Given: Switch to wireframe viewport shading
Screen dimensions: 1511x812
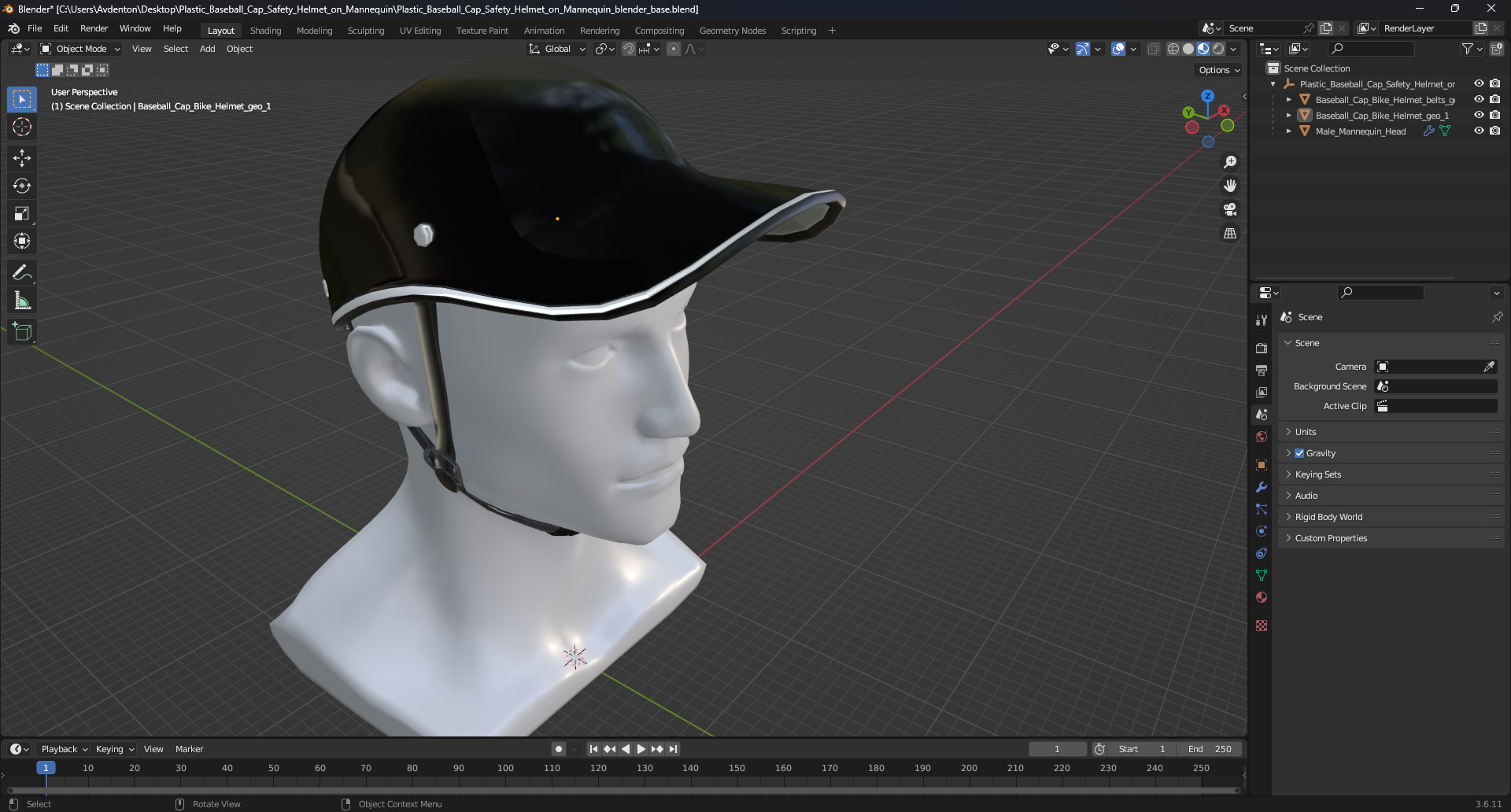Looking at the screenshot, I should (1173, 49).
